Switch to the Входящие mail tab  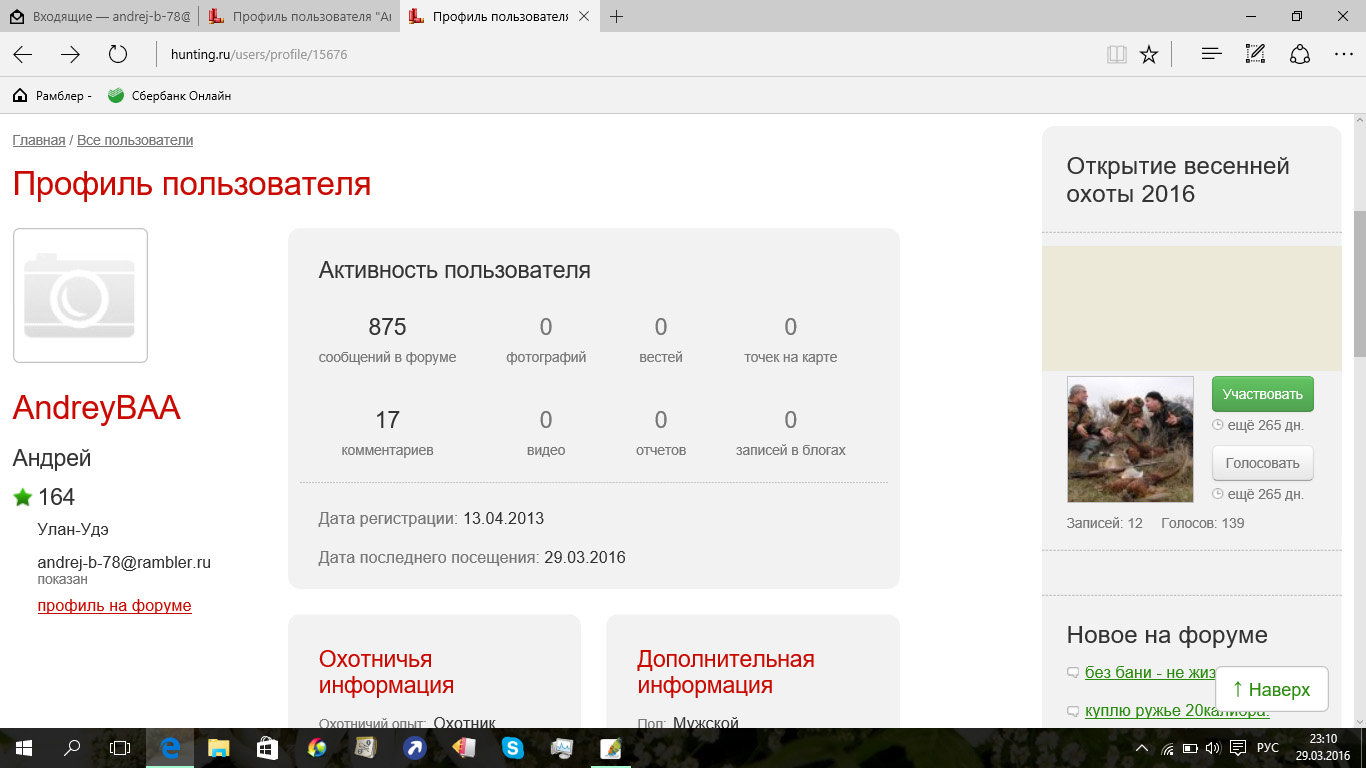click(x=98, y=16)
